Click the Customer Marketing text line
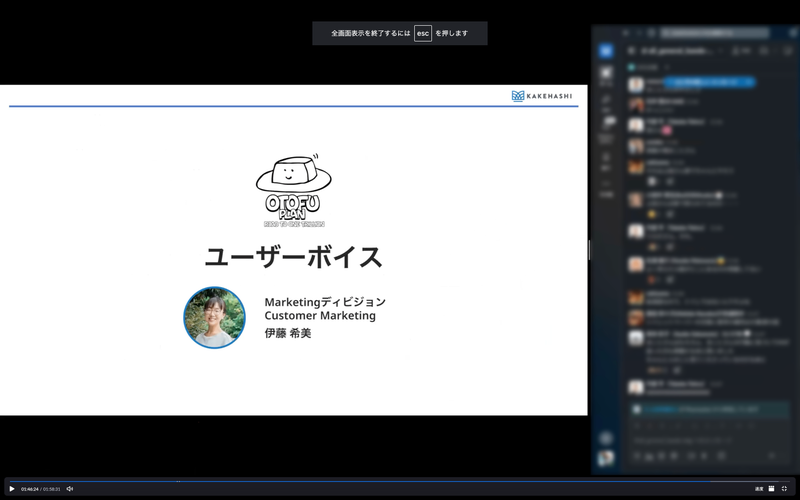The image size is (800, 500). pos(320,316)
